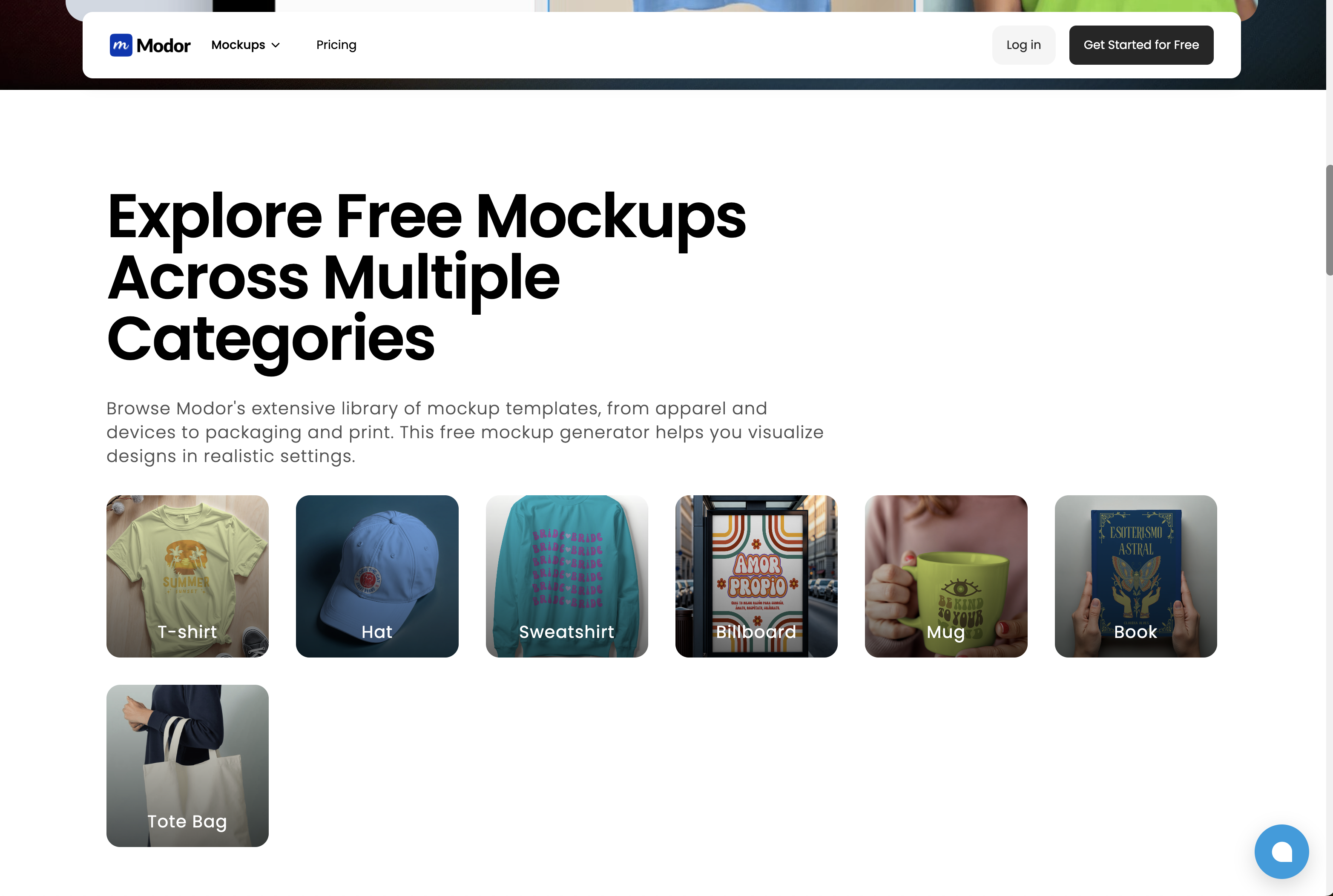Open the Tote Bag mockup category
The image size is (1333, 896).
coord(187,766)
